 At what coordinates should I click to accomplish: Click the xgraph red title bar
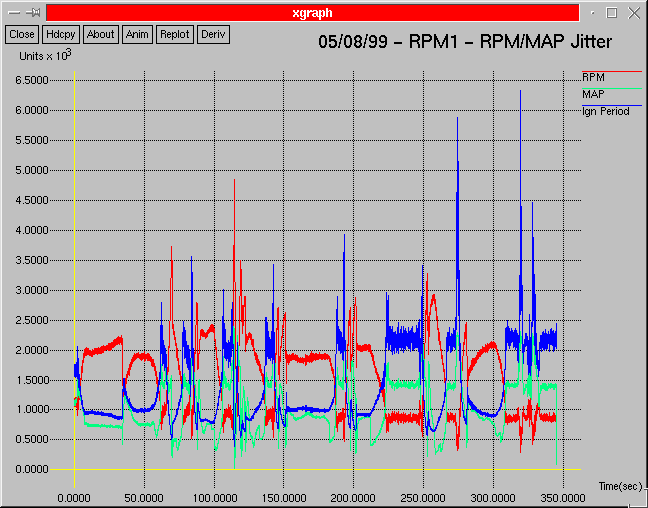click(312, 13)
